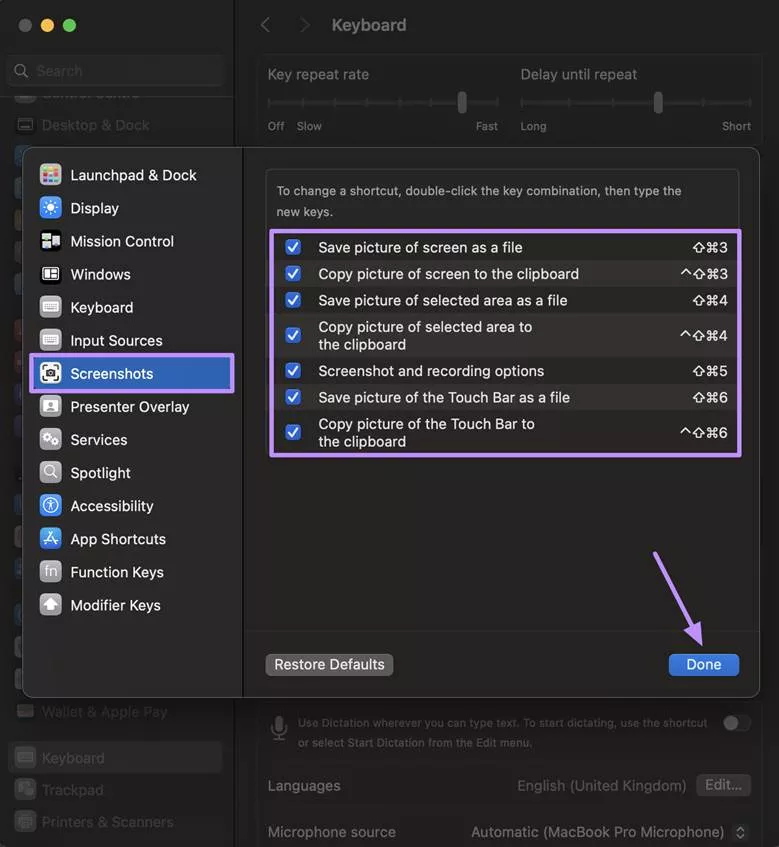Uncheck 'Screenshot and recording options'
This screenshot has height=847, width=779.
292,370
